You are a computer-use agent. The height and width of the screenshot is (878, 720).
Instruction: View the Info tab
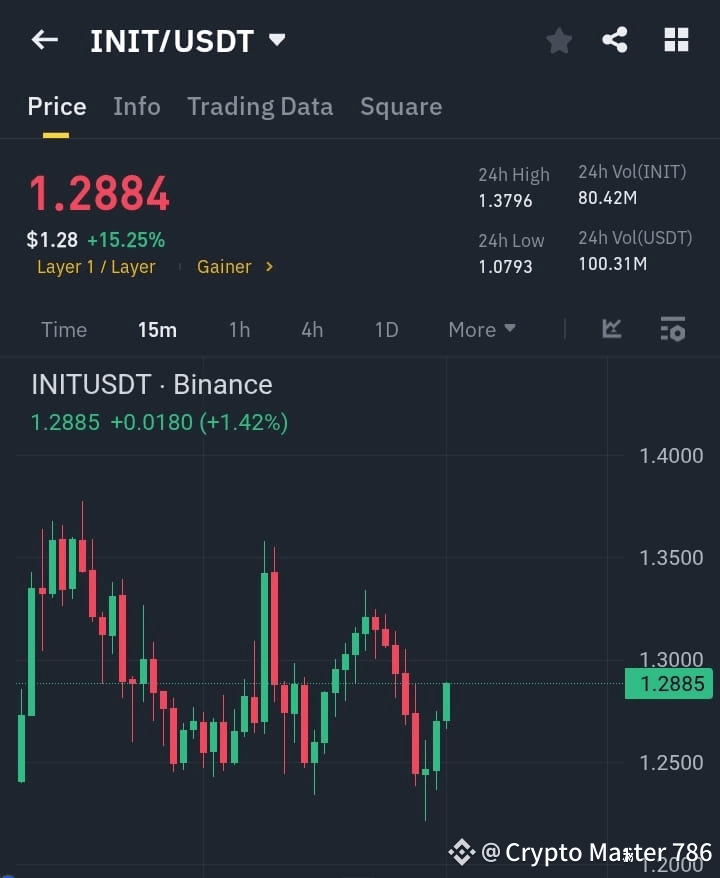[137, 106]
